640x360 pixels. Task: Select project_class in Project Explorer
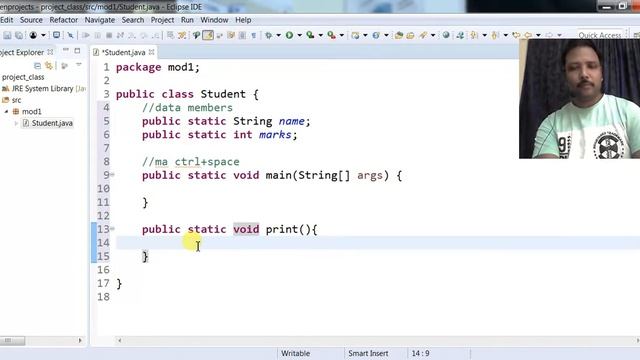click(23, 77)
